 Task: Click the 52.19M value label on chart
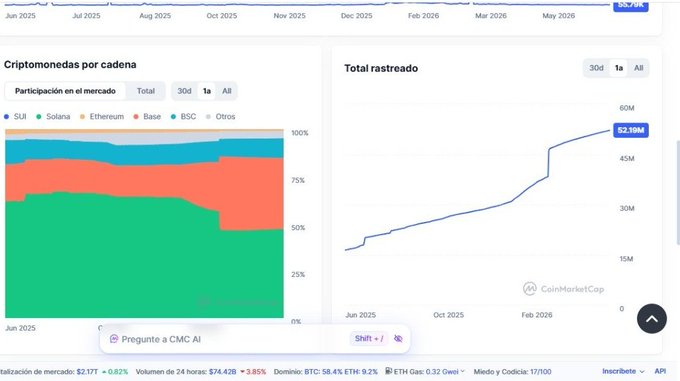[x=631, y=130]
